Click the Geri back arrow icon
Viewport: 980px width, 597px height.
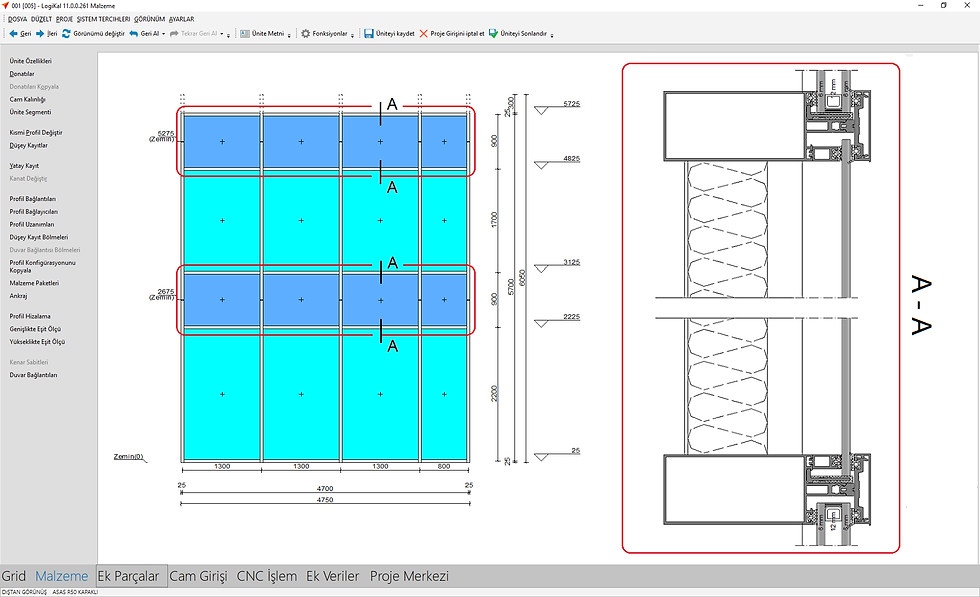[13, 34]
